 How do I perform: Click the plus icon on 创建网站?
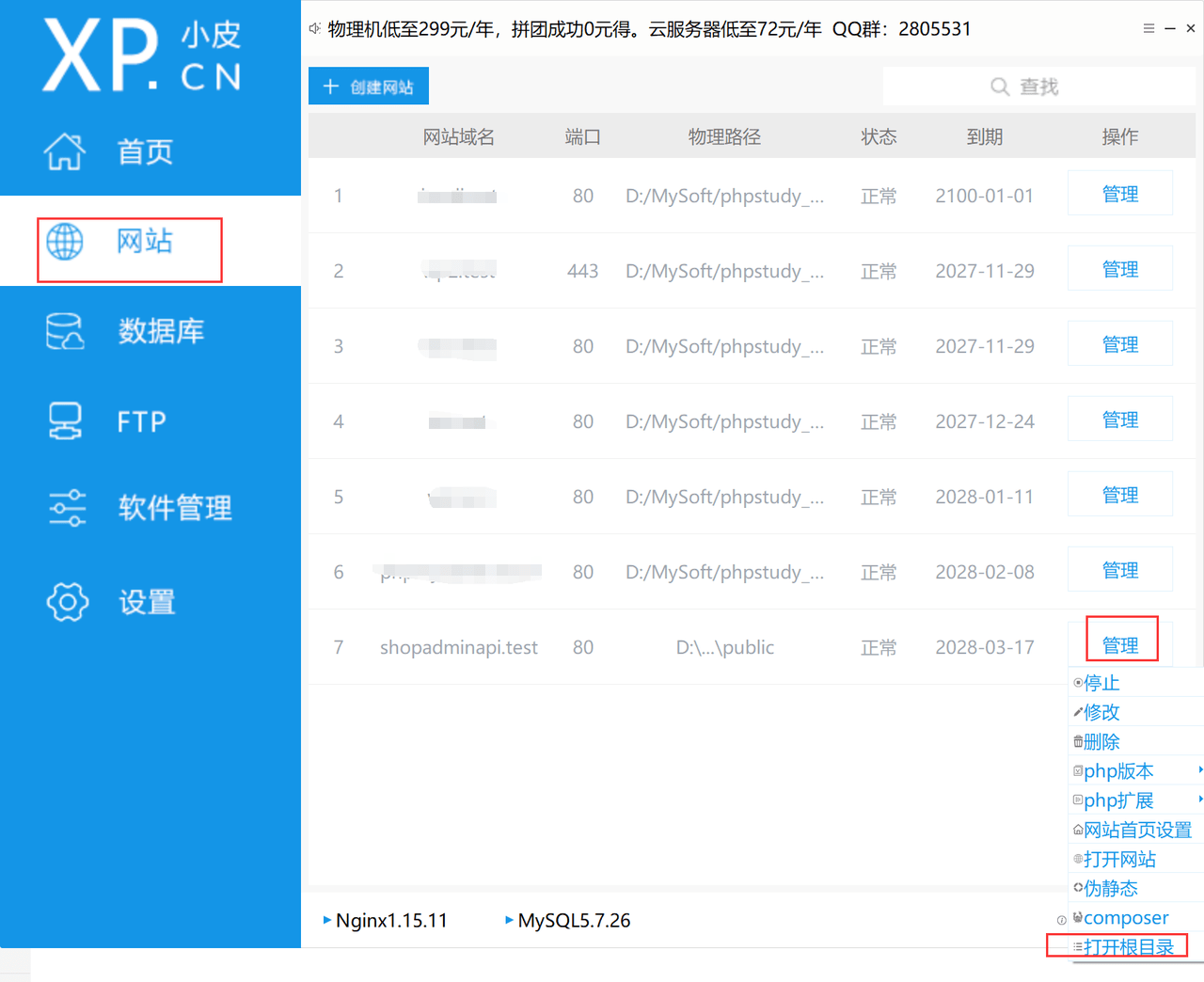click(330, 87)
